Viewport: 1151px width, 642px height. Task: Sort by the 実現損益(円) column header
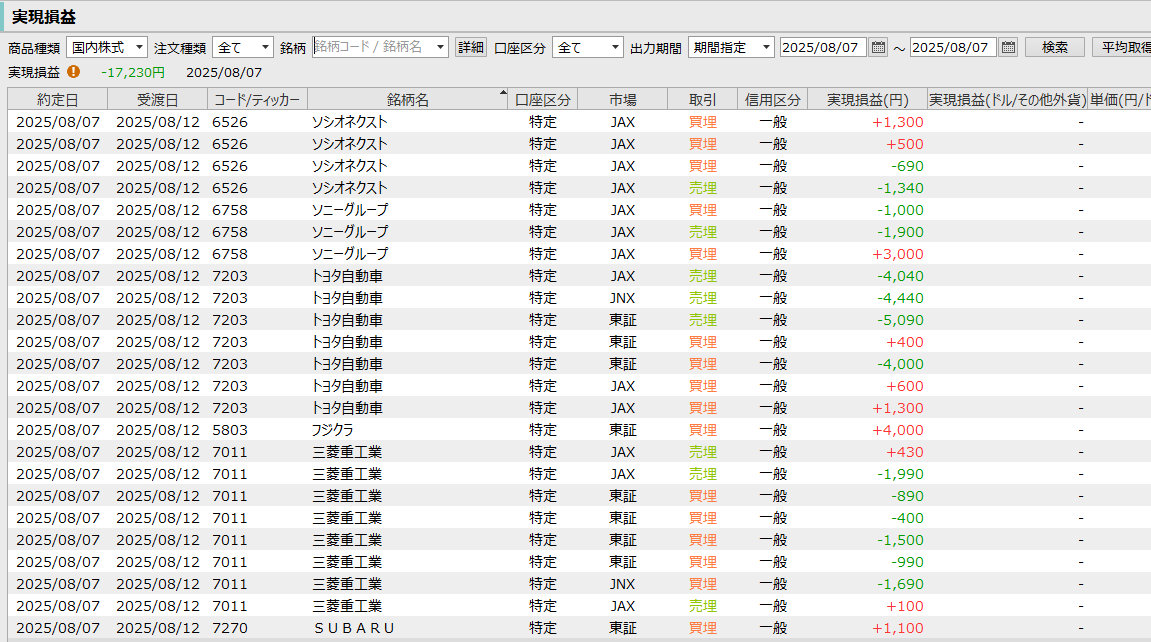tap(868, 100)
